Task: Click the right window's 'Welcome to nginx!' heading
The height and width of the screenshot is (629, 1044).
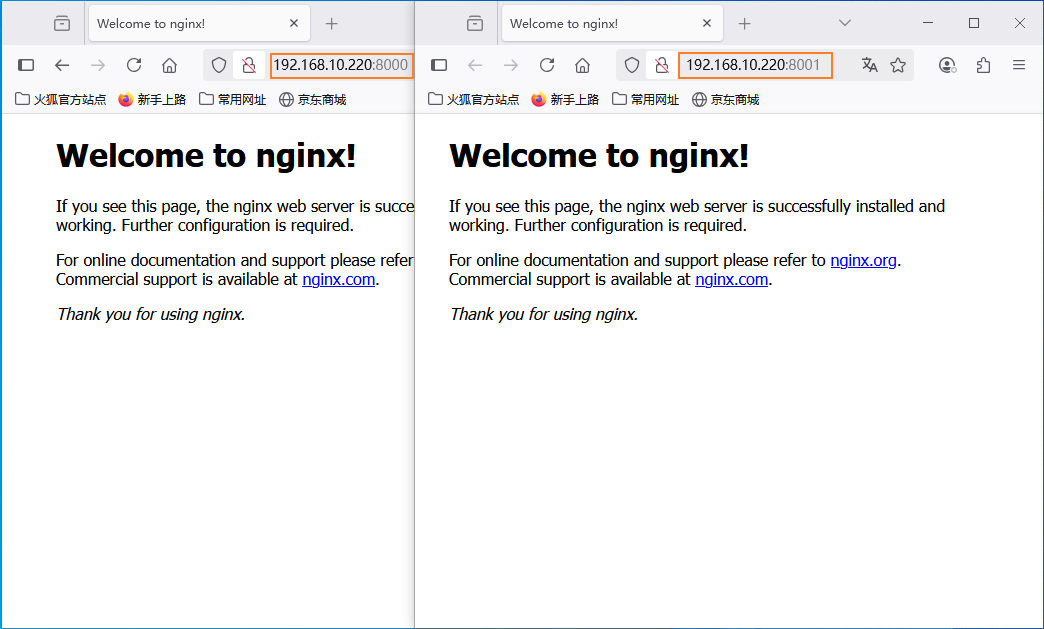Action: click(599, 156)
